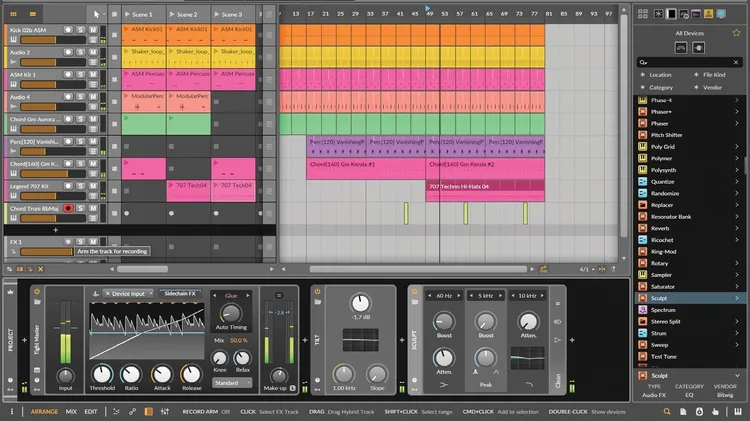Mute the ASM Kit 1 track
750x421 pixels.
pos(93,74)
